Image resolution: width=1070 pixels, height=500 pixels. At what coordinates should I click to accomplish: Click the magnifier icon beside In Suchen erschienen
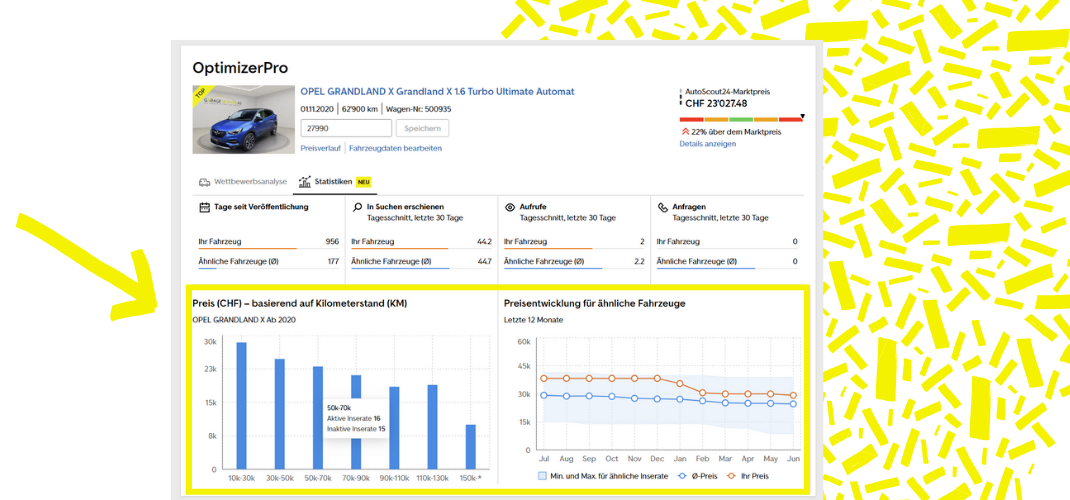[357, 207]
